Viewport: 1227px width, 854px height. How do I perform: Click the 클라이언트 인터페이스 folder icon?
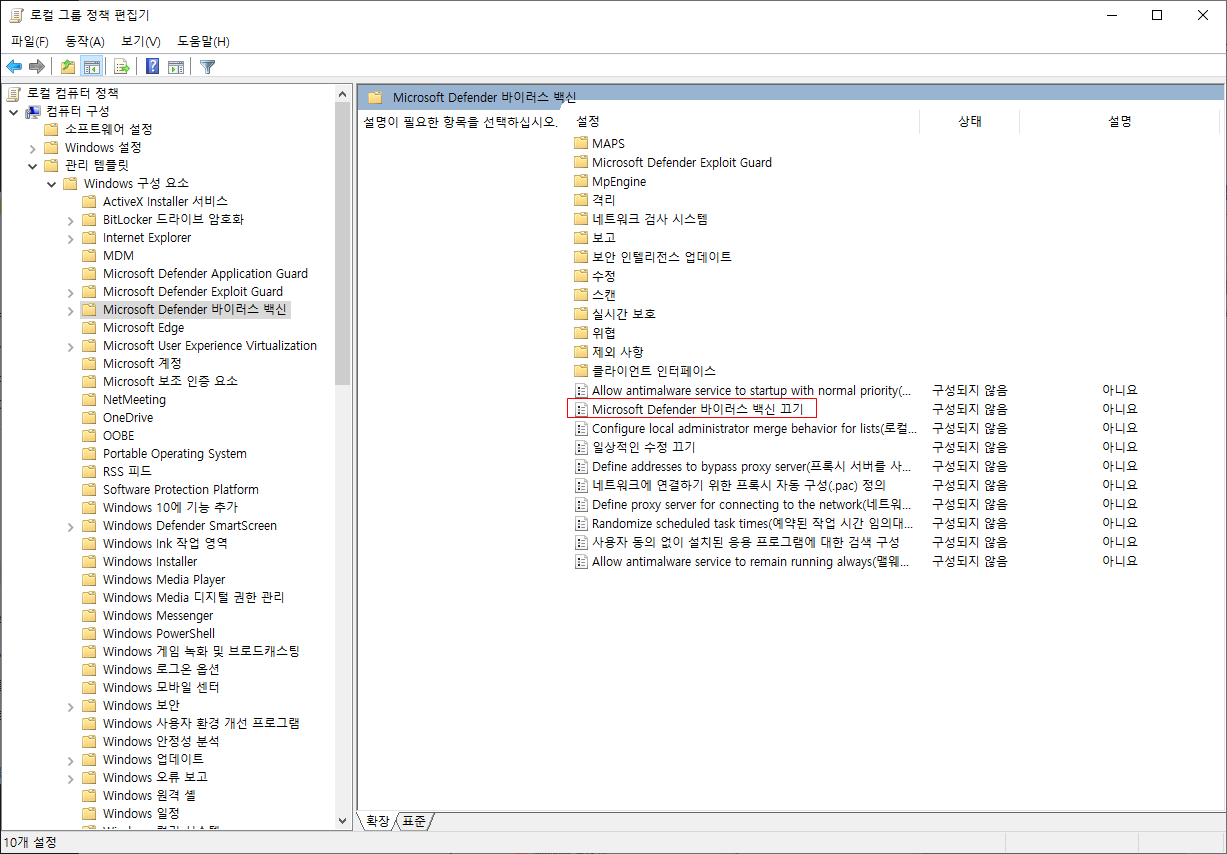(581, 371)
